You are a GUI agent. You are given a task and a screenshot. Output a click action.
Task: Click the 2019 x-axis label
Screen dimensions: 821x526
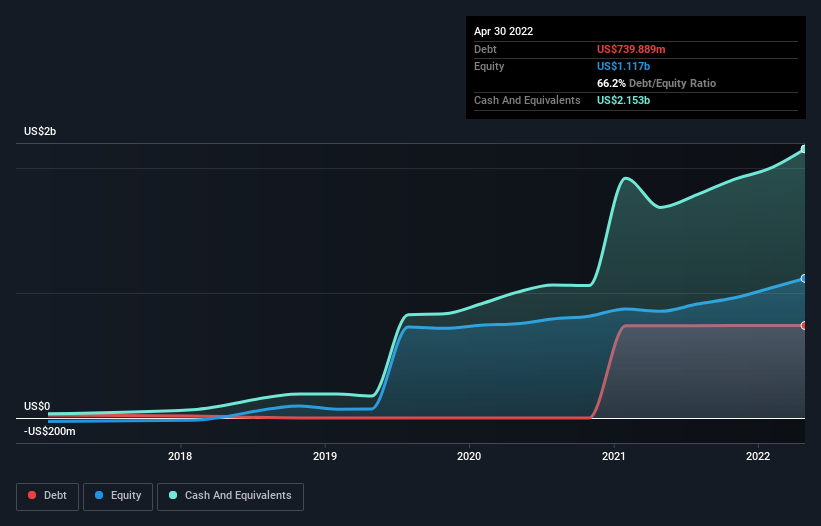pyautogui.click(x=325, y=456)
